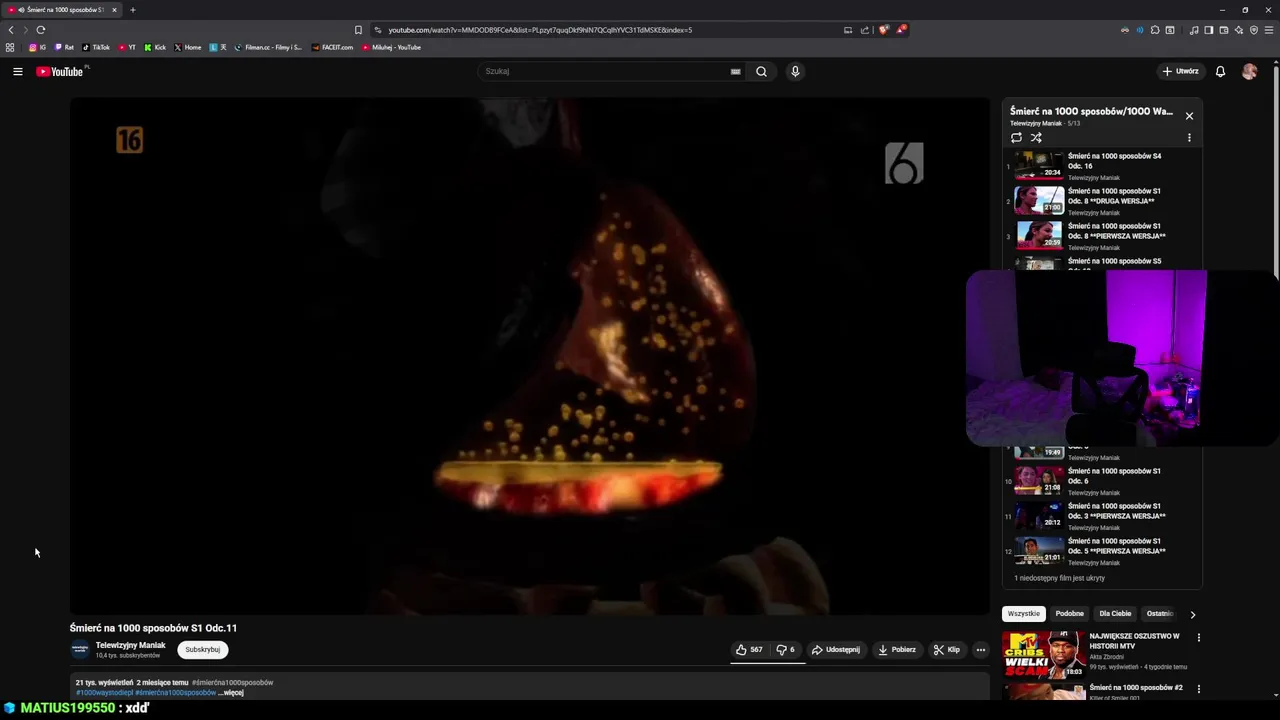
Task: Open a new browser tab
Action: tap(132, 10)
